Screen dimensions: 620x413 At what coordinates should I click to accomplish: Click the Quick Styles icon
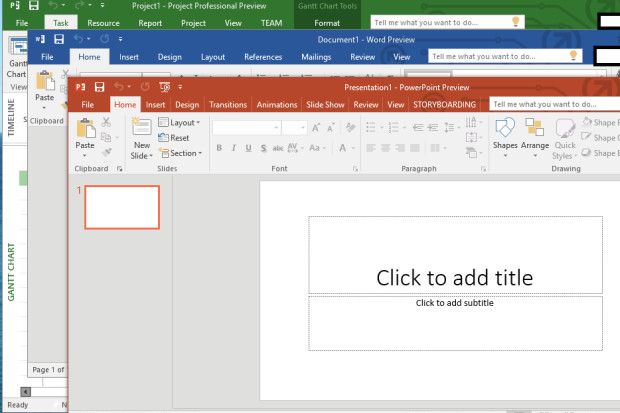(565, 128)
